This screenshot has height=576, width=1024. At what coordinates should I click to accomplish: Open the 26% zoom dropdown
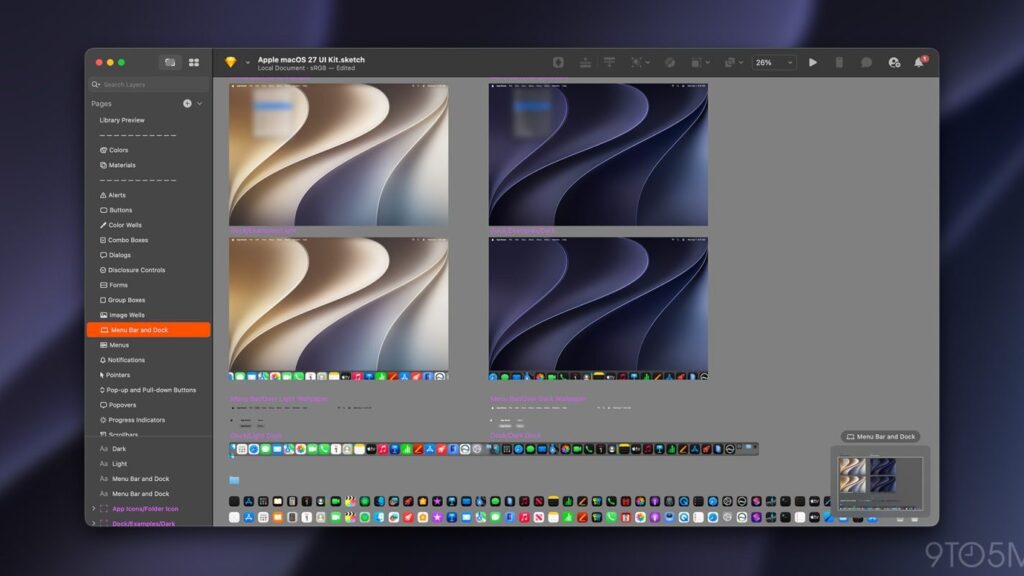pyautogui.click(x=773, y=62)
